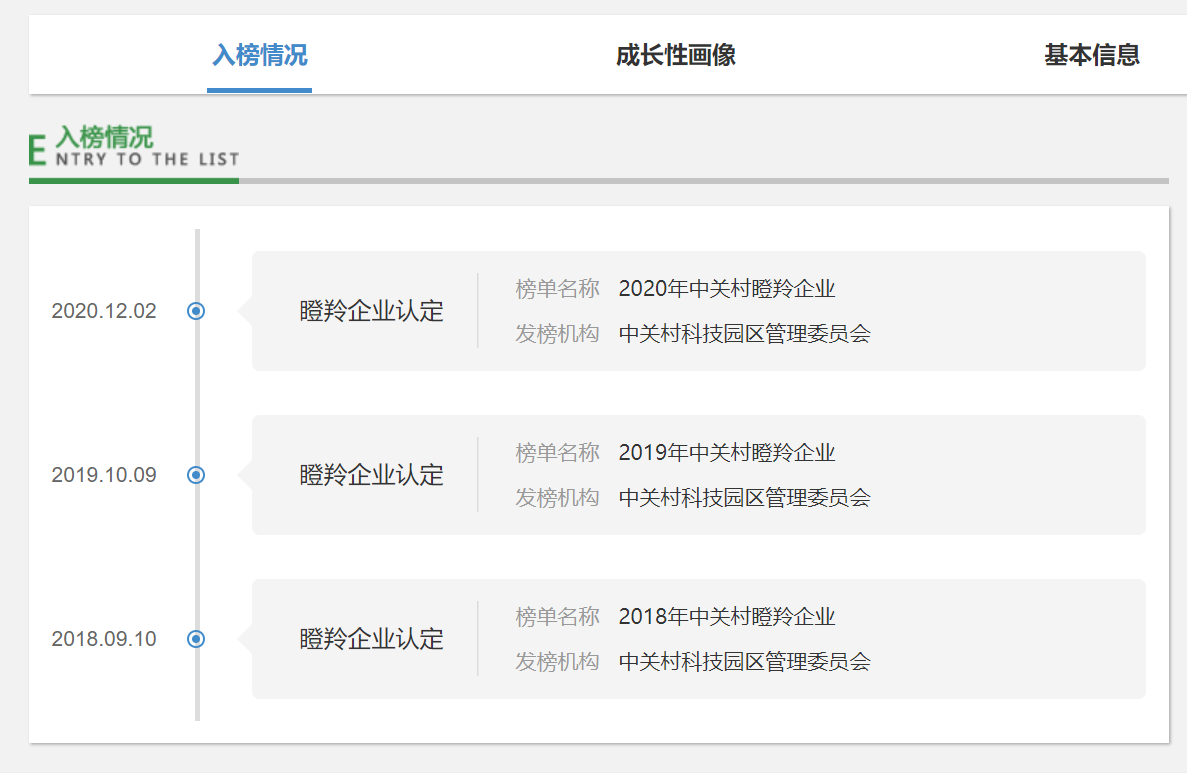Screen dimensions: 1187x776
Task: Open the 2019年中关村瞪羚企业 list link
Action: 727,452
